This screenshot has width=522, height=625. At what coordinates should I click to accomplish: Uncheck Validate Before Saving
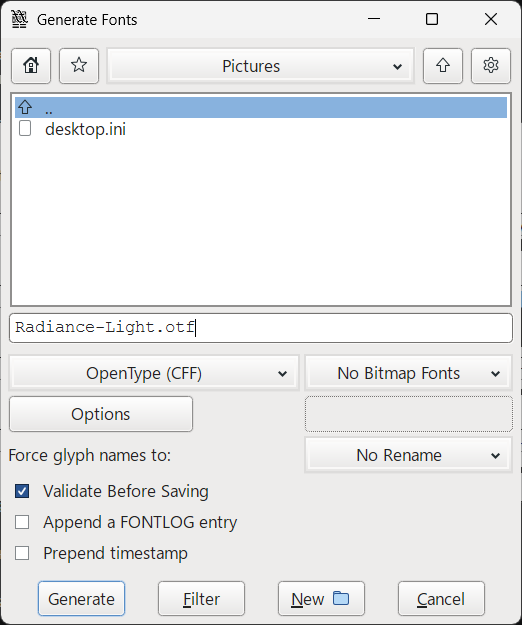(22, 491)
